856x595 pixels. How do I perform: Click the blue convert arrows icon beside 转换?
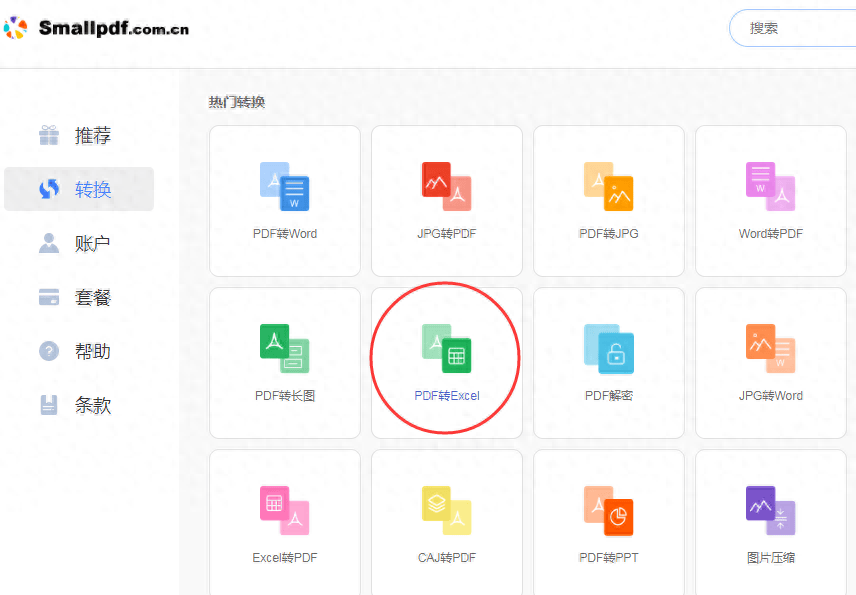point(49,189)
